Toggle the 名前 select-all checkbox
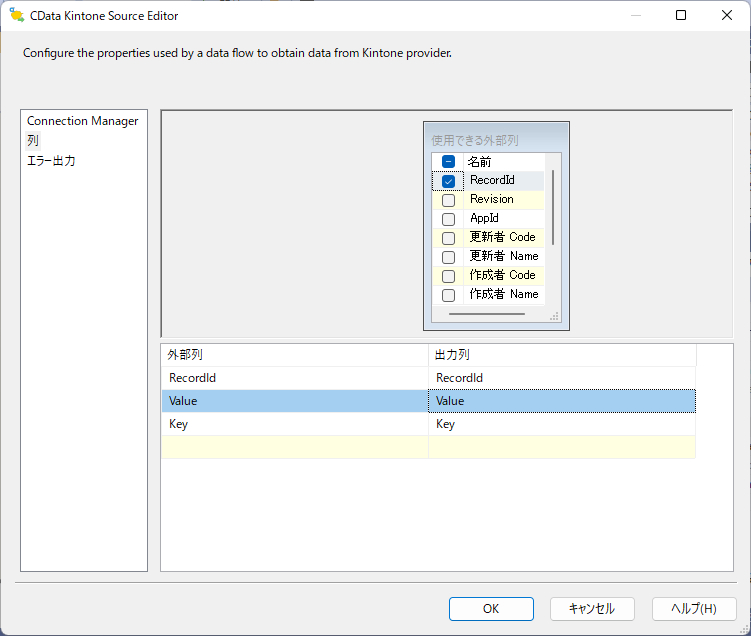751x636 pixels. point(448,162)
